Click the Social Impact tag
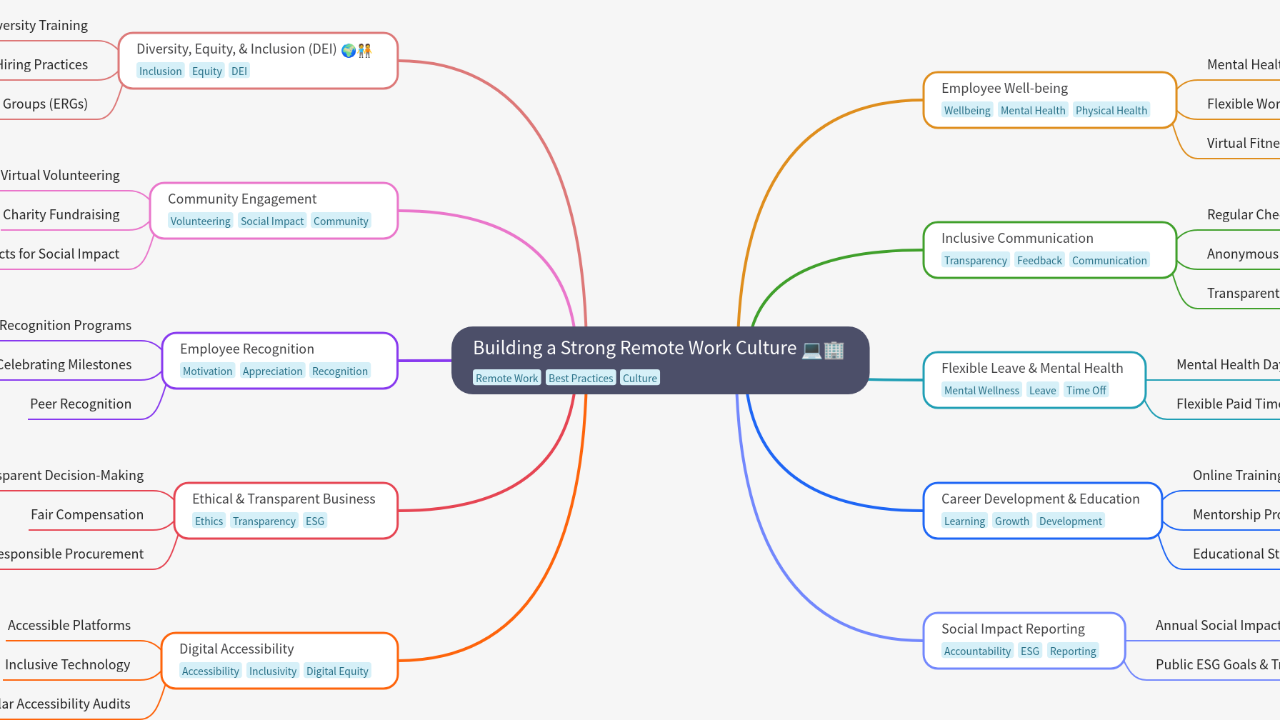 (272, 221)
